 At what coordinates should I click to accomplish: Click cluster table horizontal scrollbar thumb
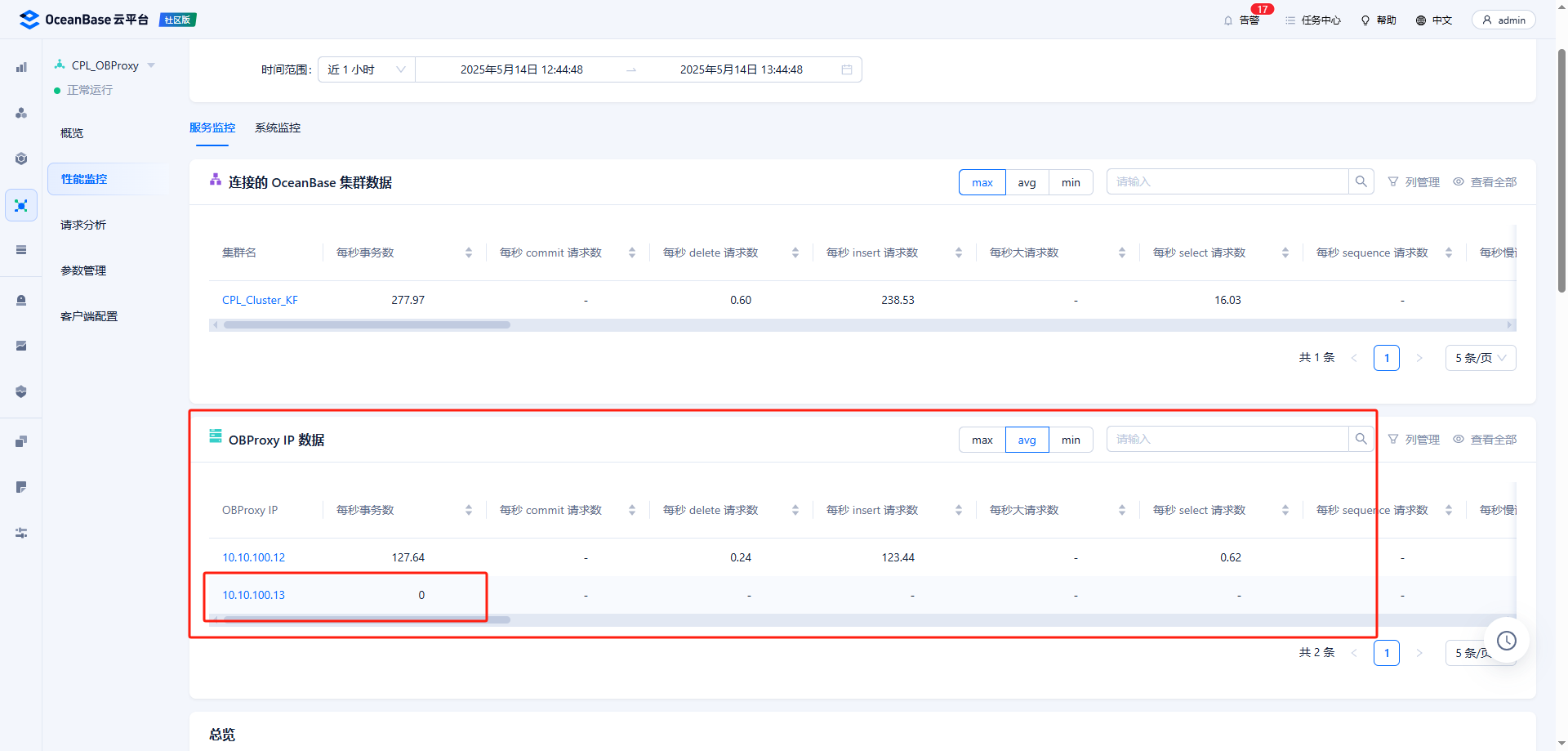tap(367, 324)
